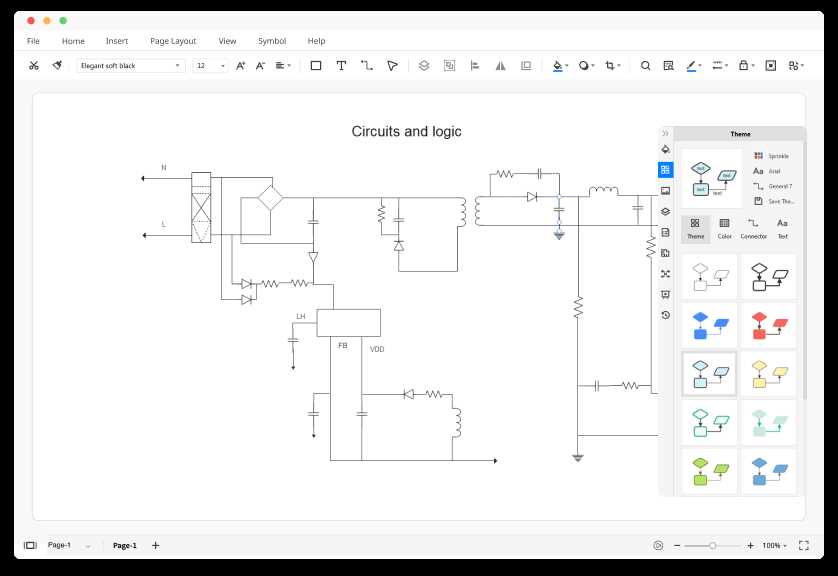Click the Sprinkle color scheme option
Screen dimensions: 838x576
(x=771, y=156)
